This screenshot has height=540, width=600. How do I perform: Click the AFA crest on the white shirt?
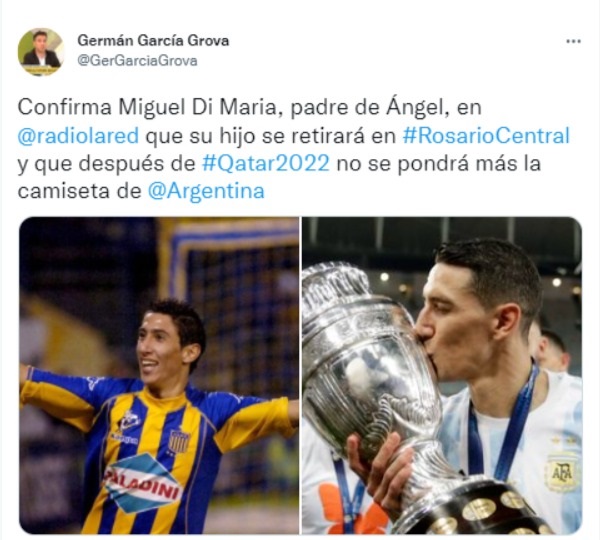click(x=562, y=473)
